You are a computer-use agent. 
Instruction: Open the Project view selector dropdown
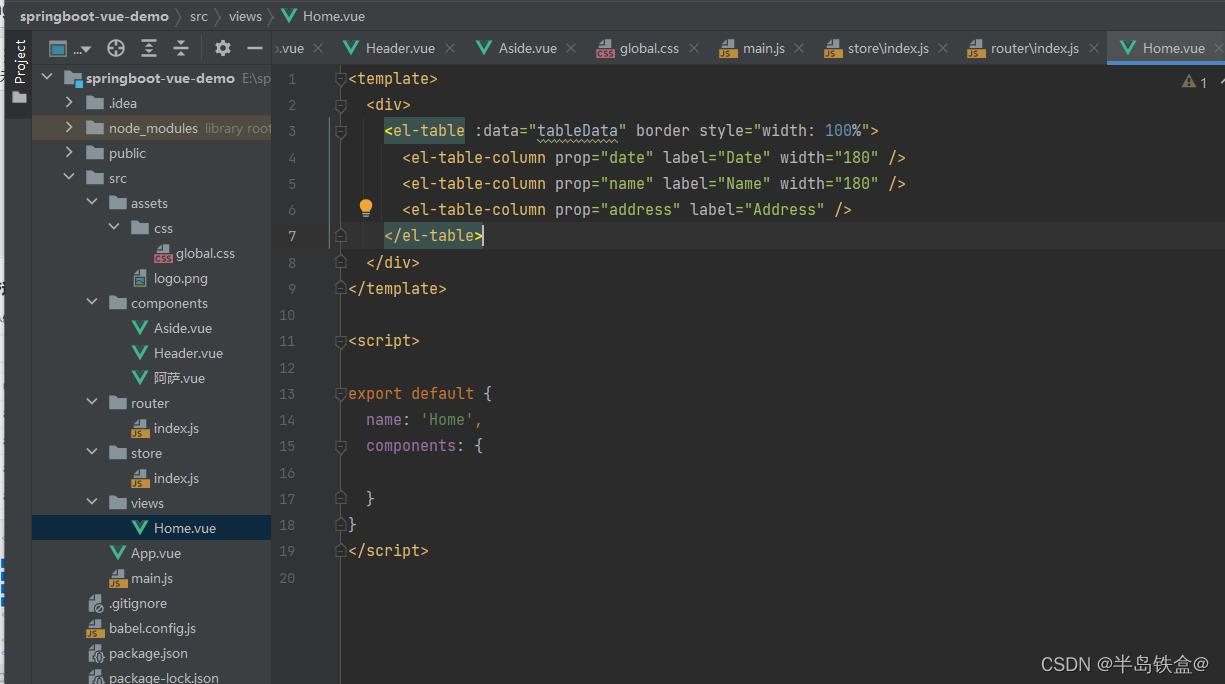coord(70,48)
